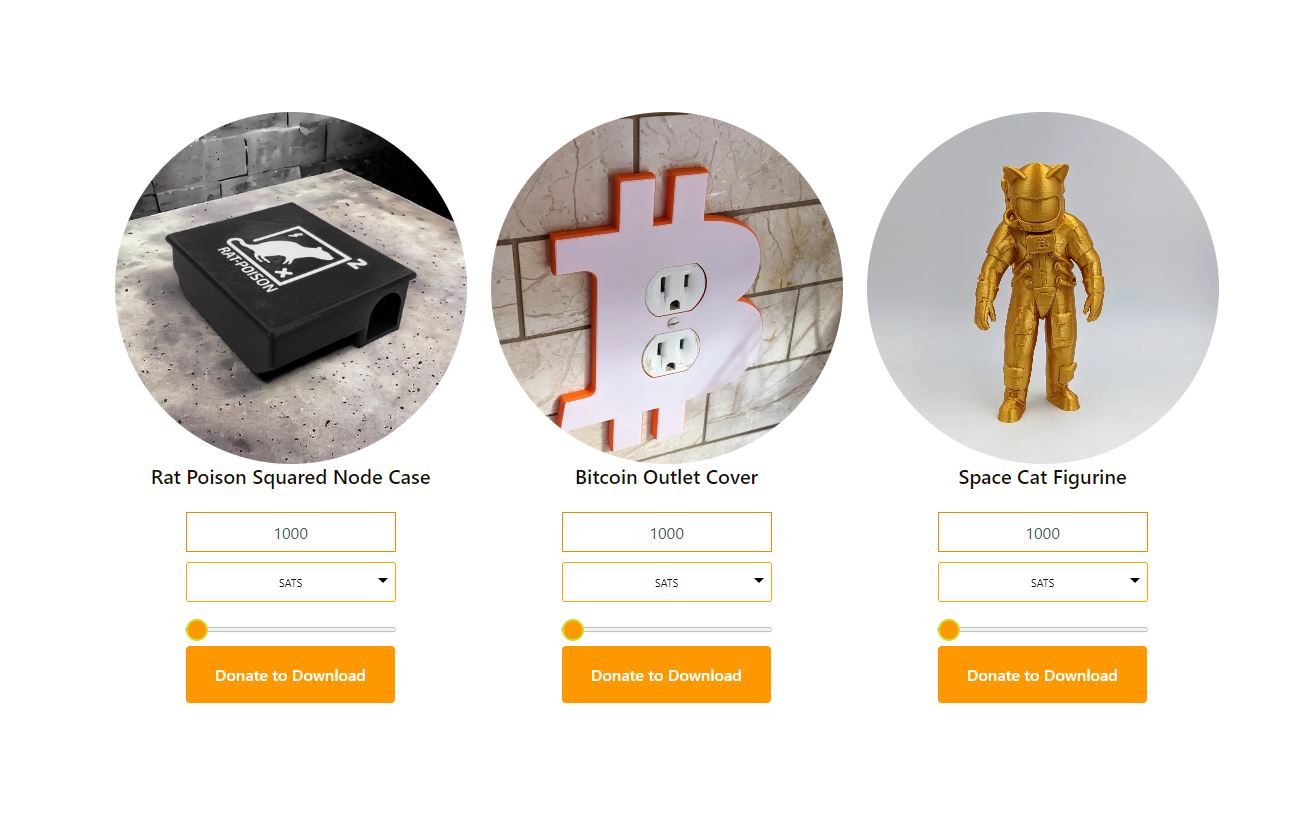Viewport: 1312px width, 815px height.
Task: Focus the amount field under Space Cat Figurine
Action: [1043, 532]
